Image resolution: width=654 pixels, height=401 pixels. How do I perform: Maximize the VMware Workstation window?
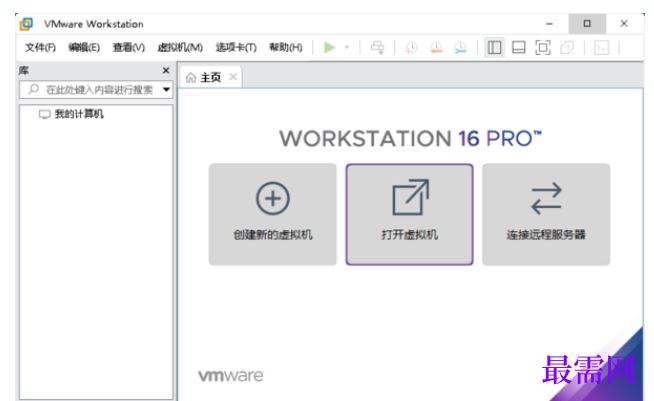click(x=587, y=24)
